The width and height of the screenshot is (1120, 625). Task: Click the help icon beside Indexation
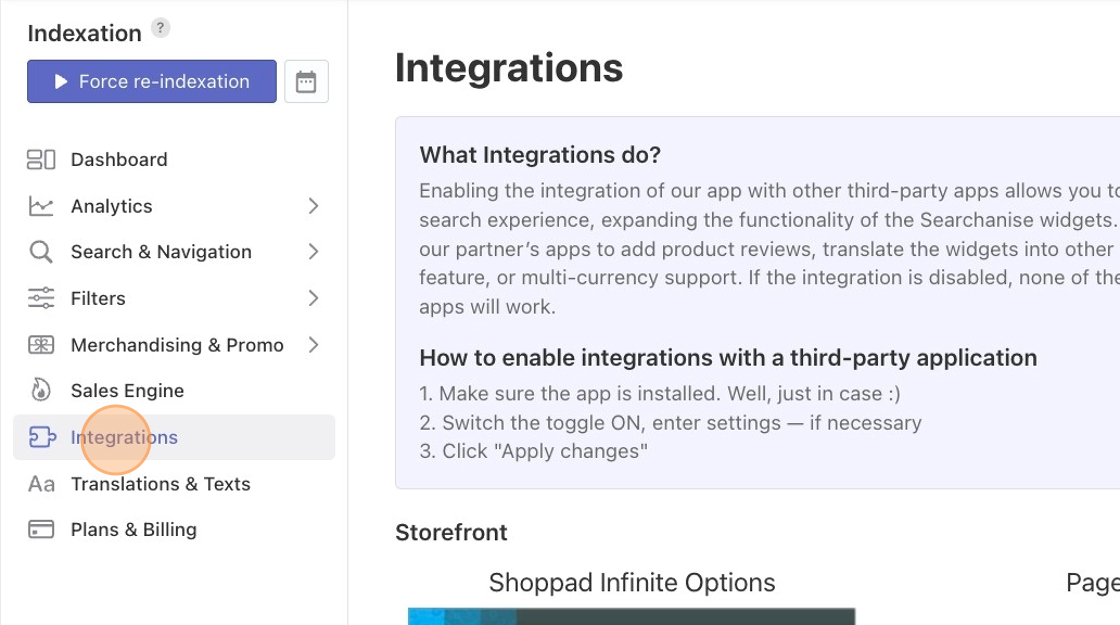[x=161, y=29]
